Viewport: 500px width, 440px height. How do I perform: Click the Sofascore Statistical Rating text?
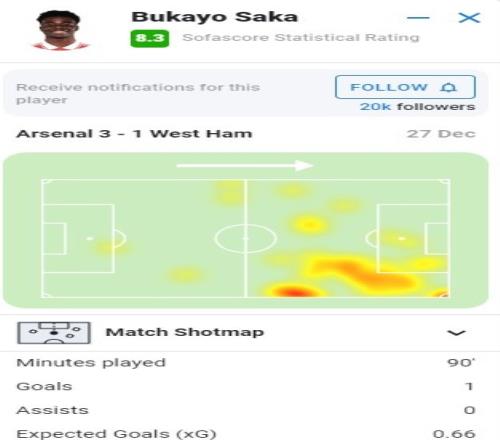(x=301, y=37)
